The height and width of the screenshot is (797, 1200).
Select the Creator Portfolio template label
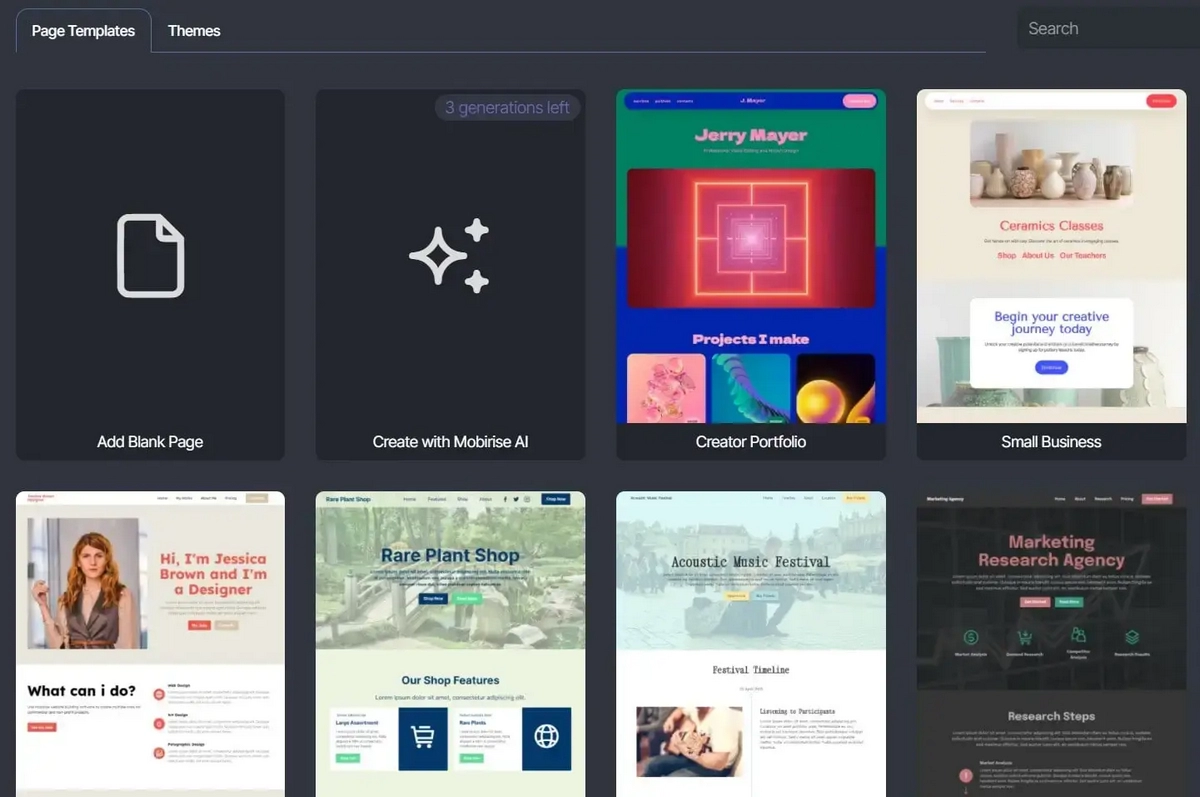pos(750,442)
